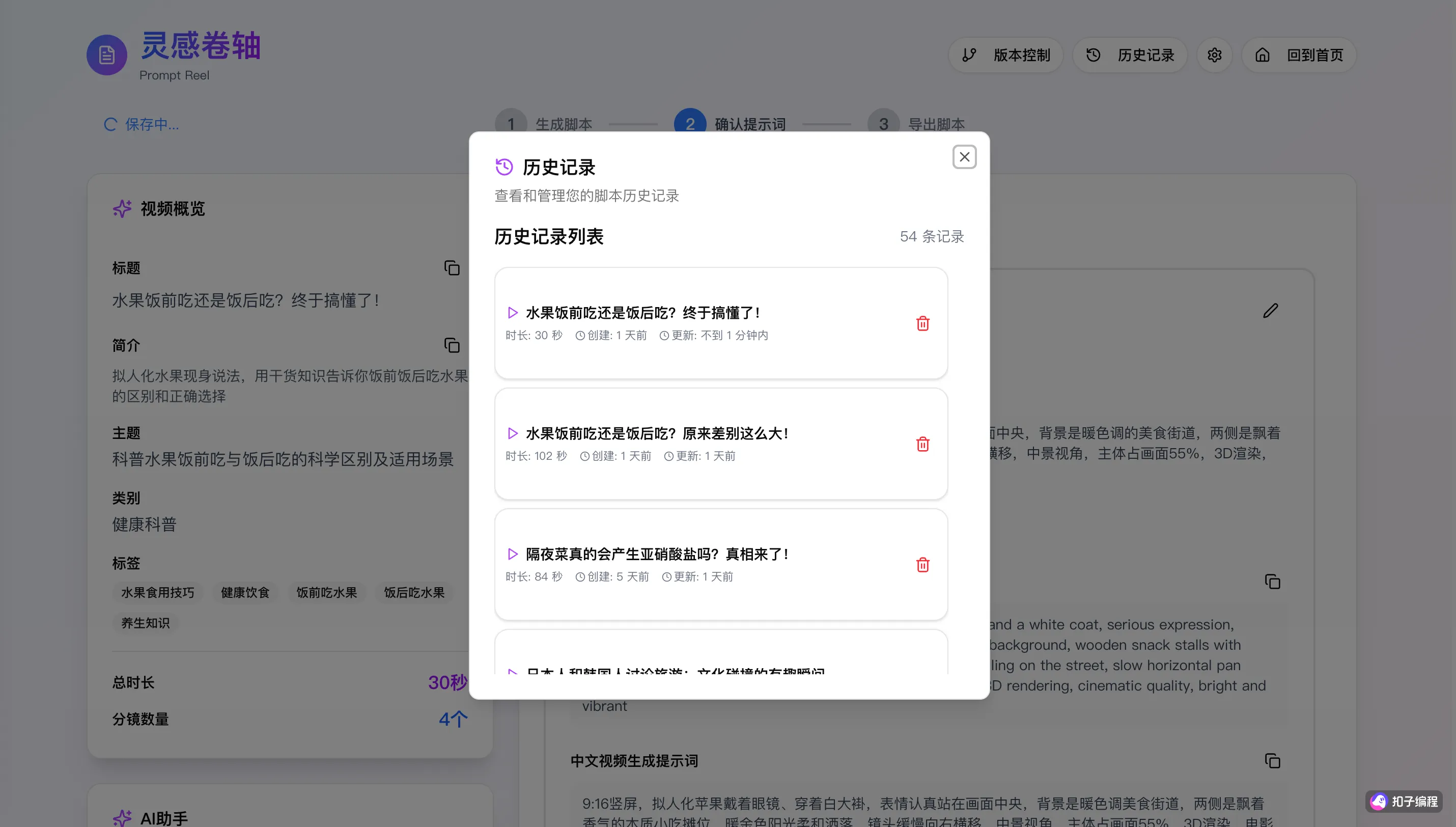Go to step 3 导出脚本
Image resolution: width=1456 pixels, height=827 pixels.
(x=883, y=123)
